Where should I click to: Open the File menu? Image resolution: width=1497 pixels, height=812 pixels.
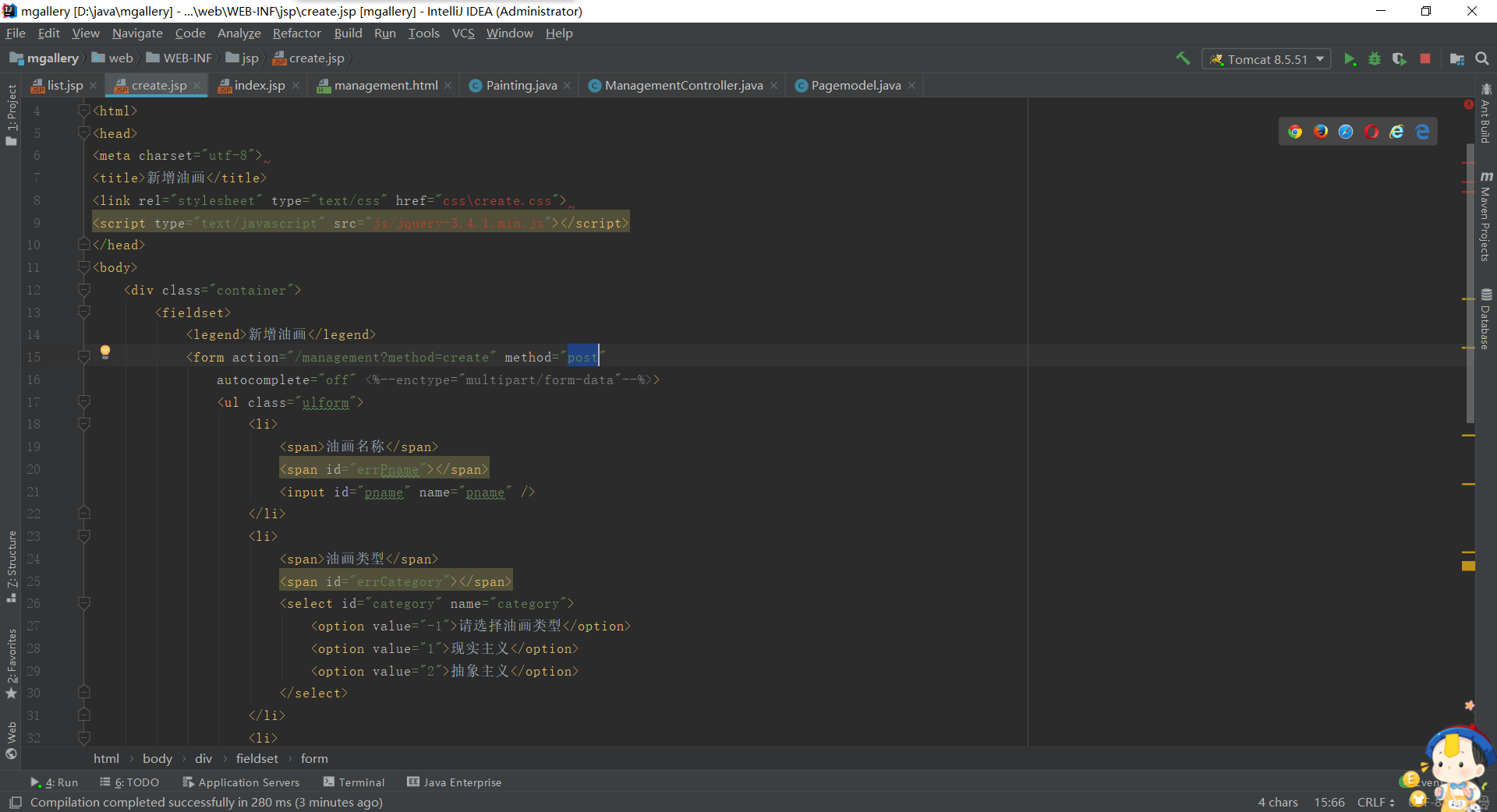[x=16, y=33]
